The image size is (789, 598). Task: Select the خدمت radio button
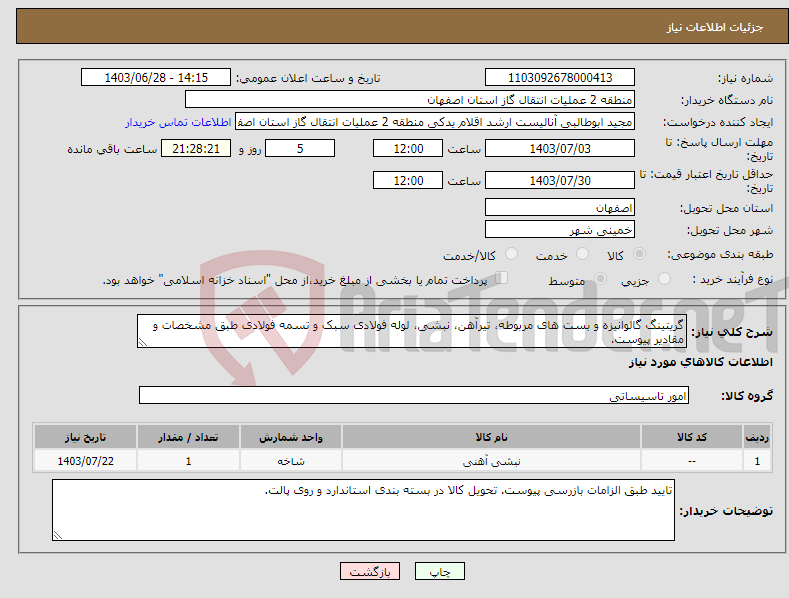tap(582, 254)
